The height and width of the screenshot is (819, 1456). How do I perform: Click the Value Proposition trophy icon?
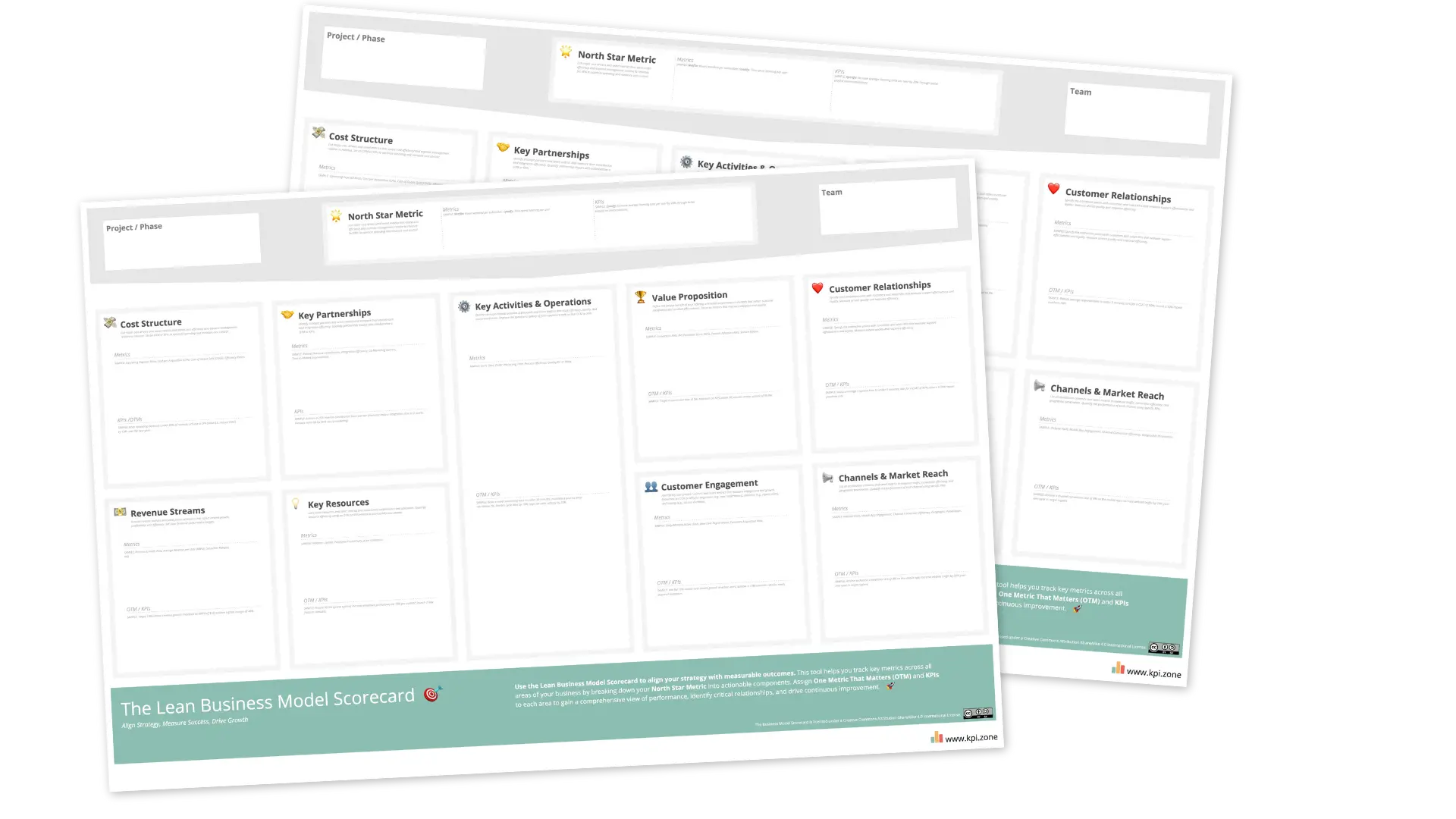(639, 296)
